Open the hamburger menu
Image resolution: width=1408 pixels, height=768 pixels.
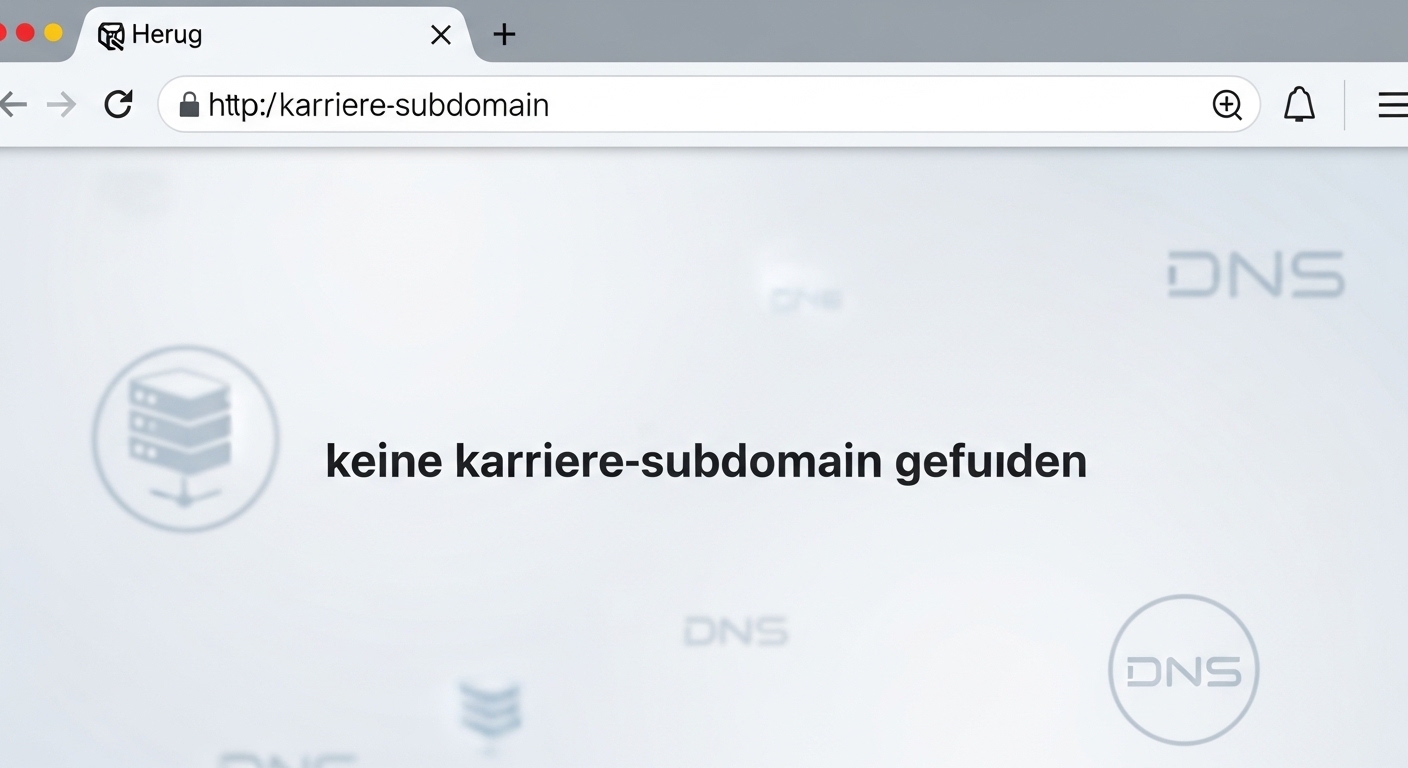coord(1392,104)
